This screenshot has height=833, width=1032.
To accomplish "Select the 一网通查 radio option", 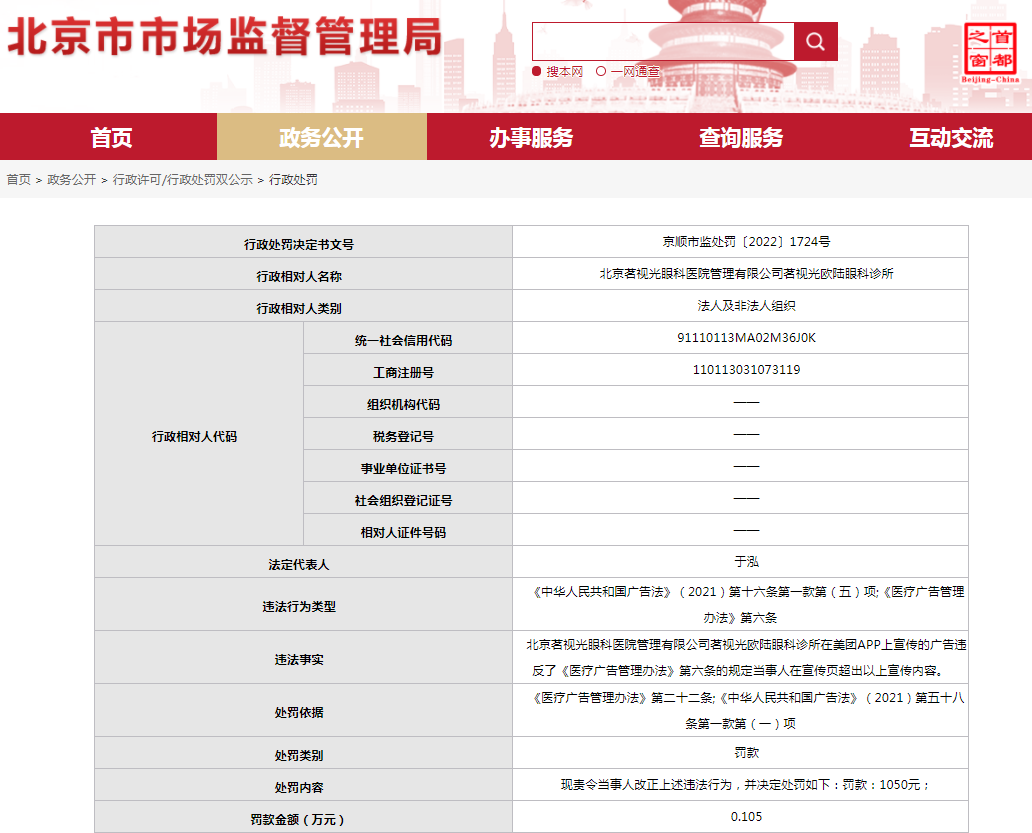I will [627, 71].
